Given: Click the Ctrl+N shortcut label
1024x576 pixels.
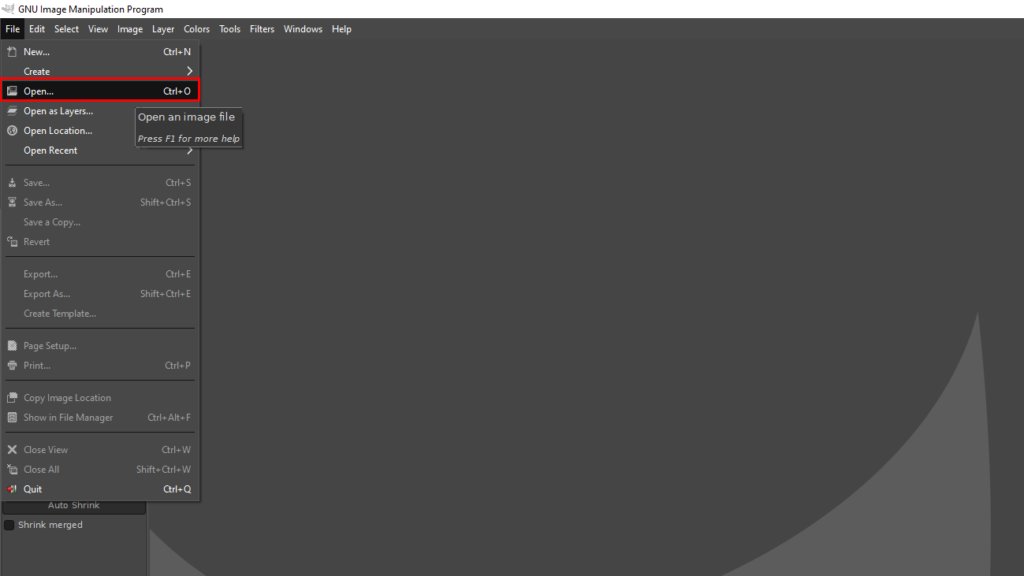Looking at the screenshot, I should [x=177, y=52].
